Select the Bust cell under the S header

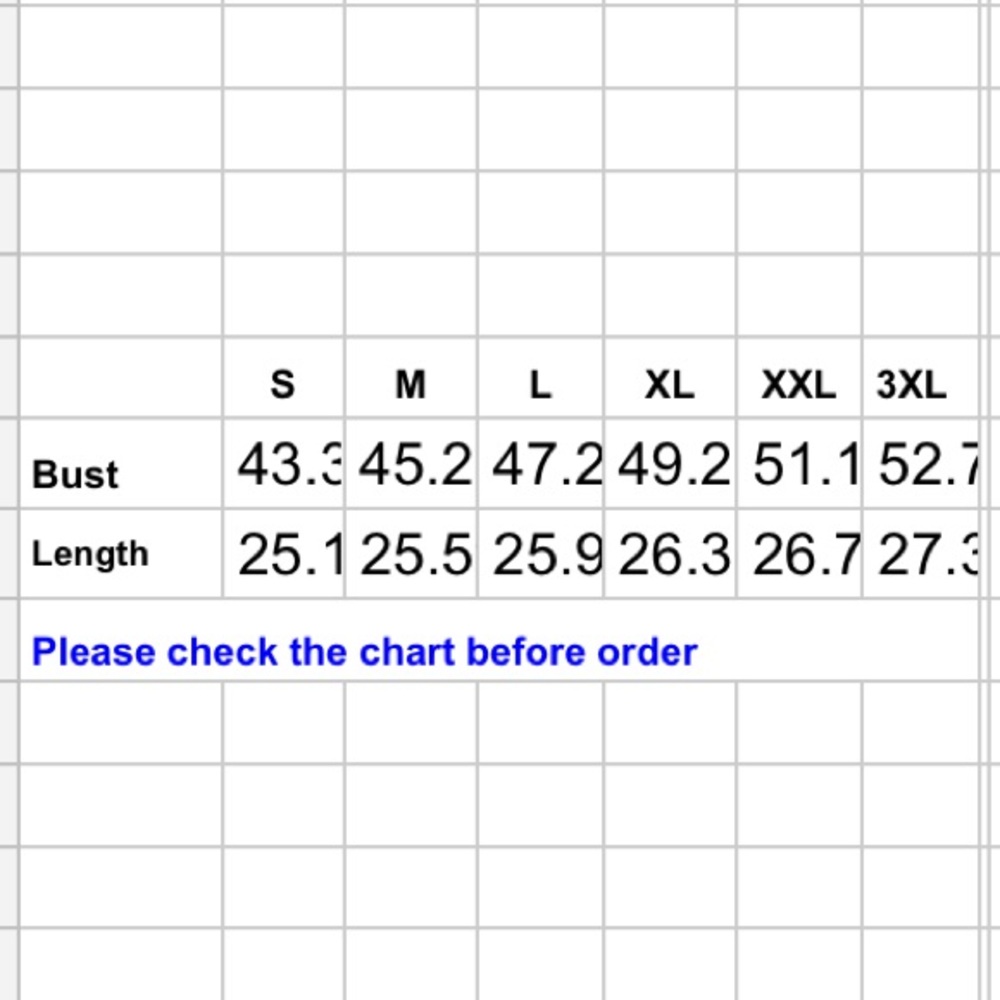pyautogui.click(x=289, y=465)
